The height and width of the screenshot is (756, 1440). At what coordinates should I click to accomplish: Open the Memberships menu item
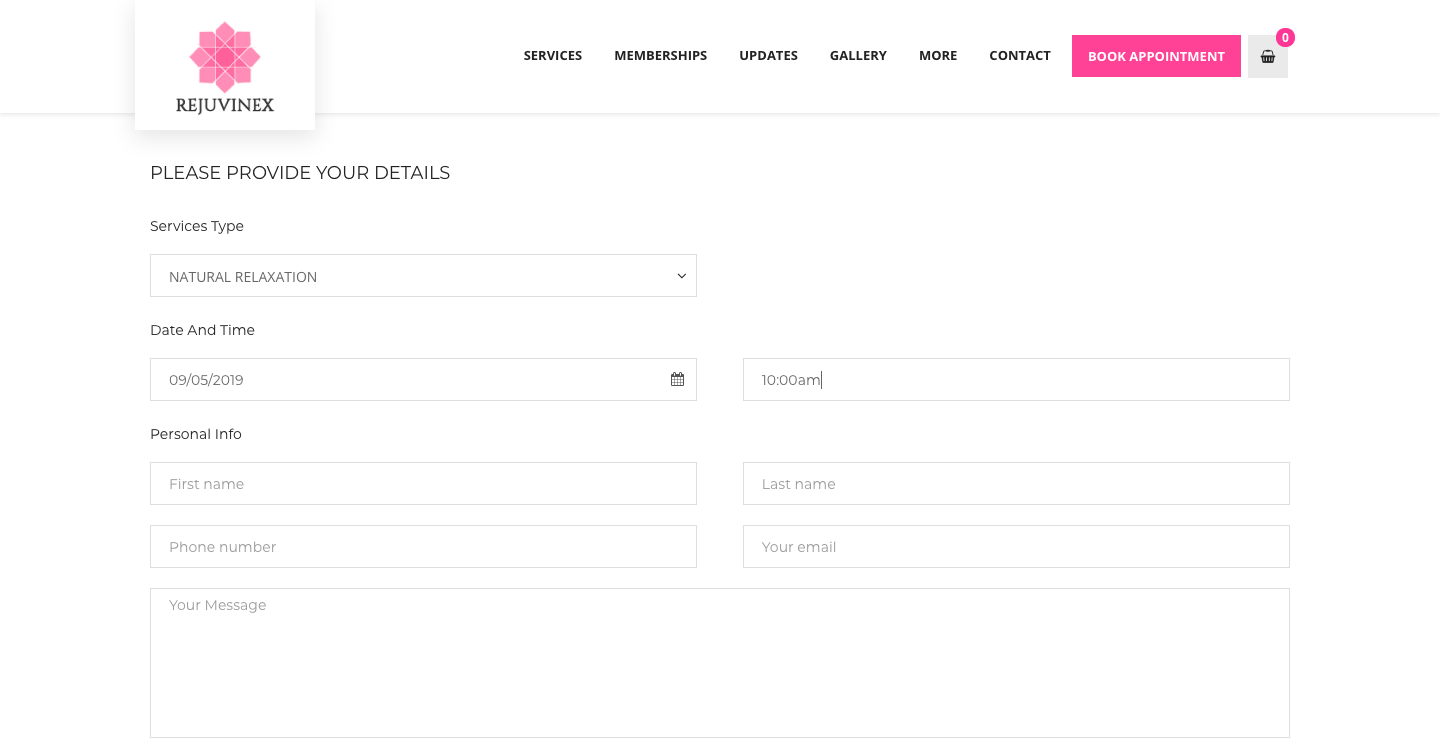pyautogui.click(x=660, y=56)
